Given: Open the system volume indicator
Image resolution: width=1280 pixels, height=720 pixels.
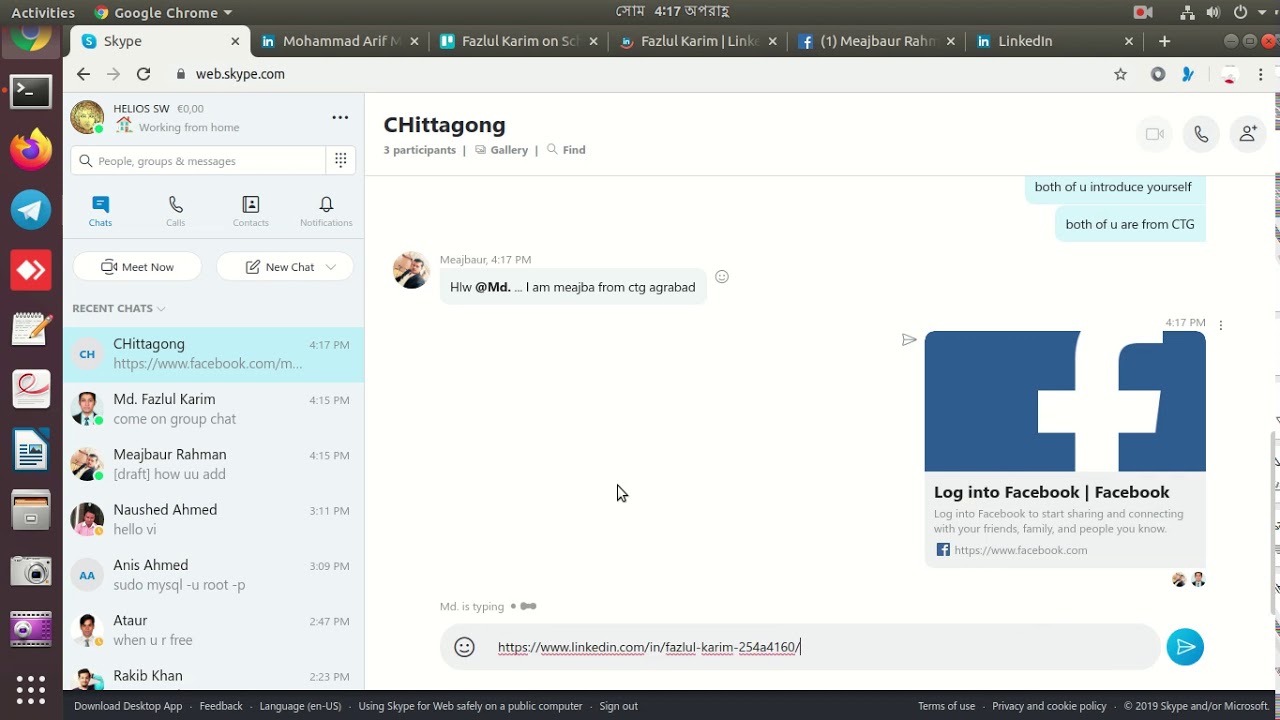Looking at the screenshot, I should 1213,12.
